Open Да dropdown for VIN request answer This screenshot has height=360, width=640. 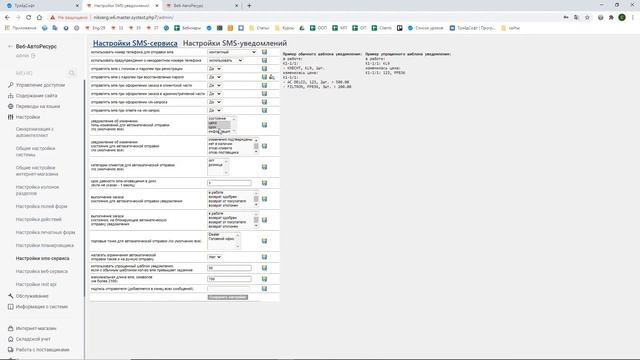[x=215, y=111]
